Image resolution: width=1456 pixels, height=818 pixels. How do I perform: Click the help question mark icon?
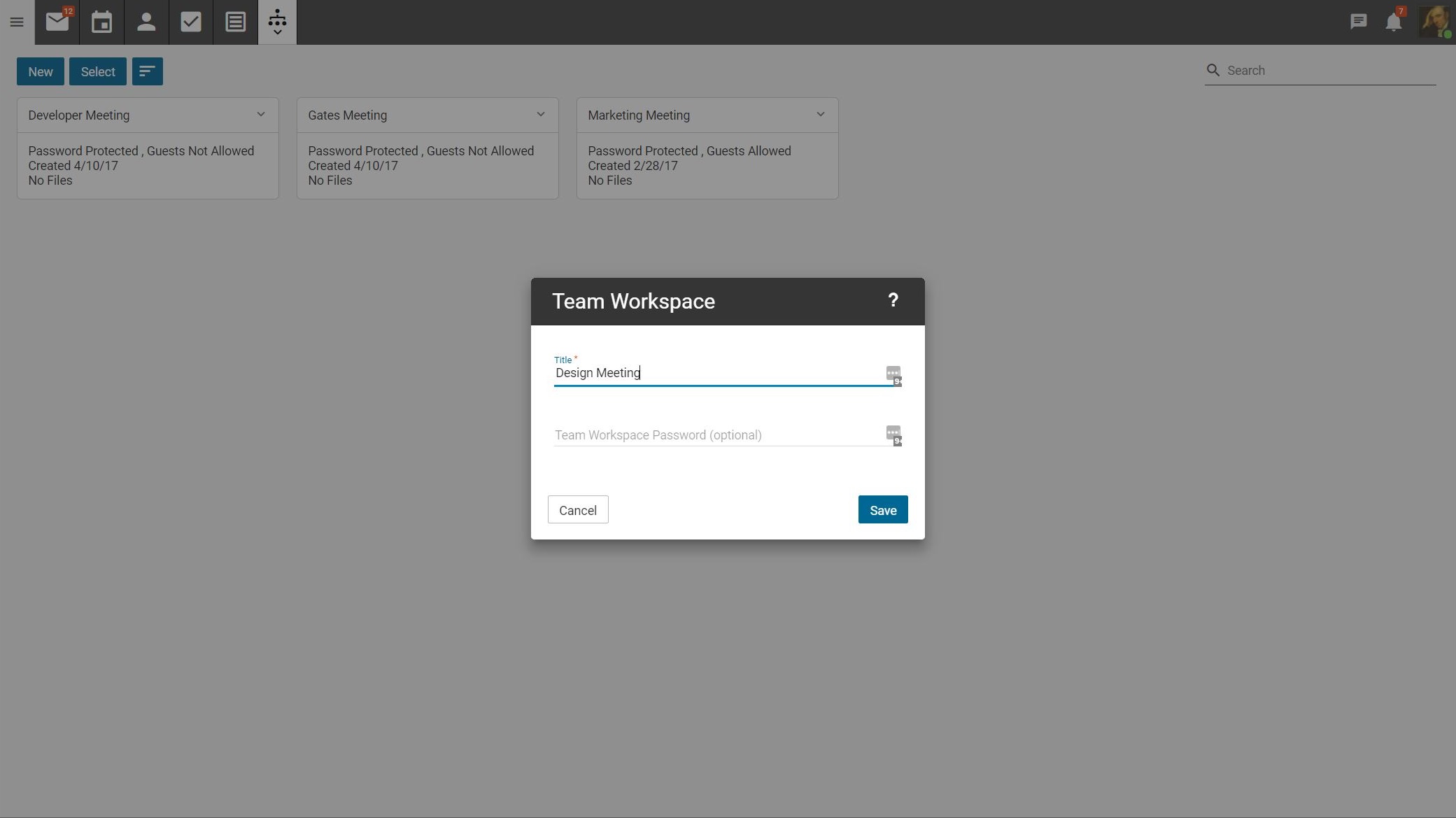pos(893,300)
